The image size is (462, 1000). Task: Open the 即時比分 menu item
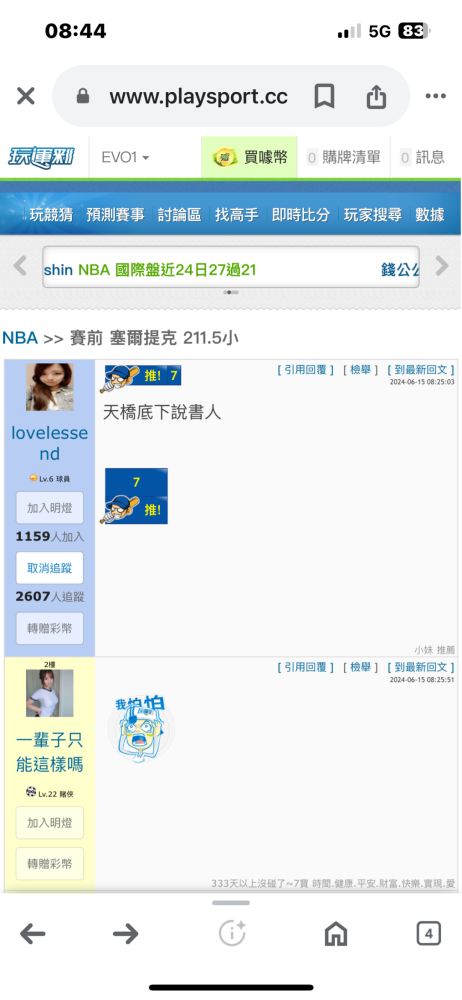301,215
